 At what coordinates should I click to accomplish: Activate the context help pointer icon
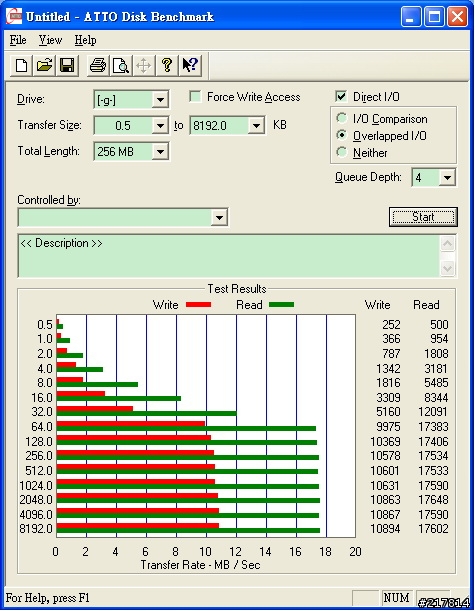(x=190, y=65)
